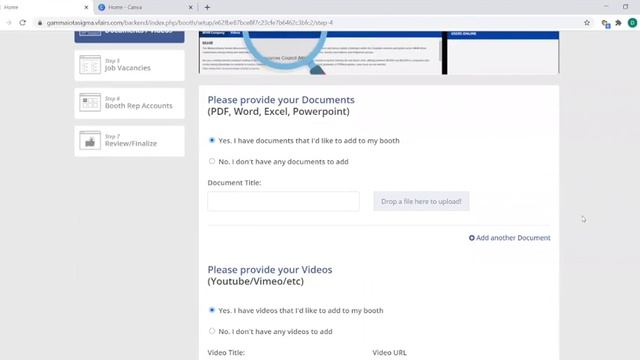Click the Document Title input field
Image resolution: width=640 pixels, height=360 pixels.
click(283, 201)
